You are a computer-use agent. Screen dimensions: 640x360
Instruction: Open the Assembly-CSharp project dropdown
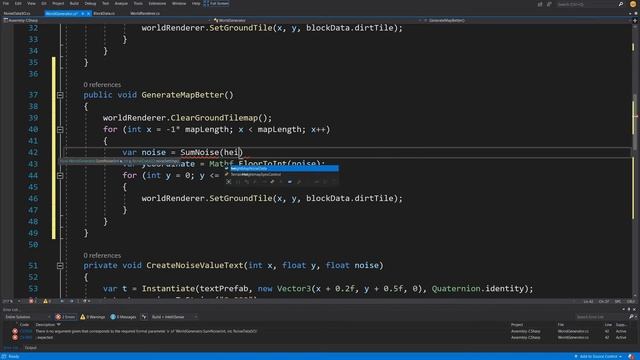[x=106, y=20]
